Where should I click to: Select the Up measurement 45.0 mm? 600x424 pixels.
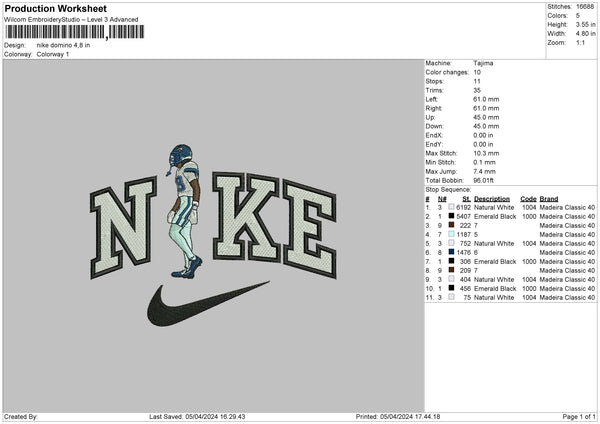pyautogui.click(x=486, y=117)
